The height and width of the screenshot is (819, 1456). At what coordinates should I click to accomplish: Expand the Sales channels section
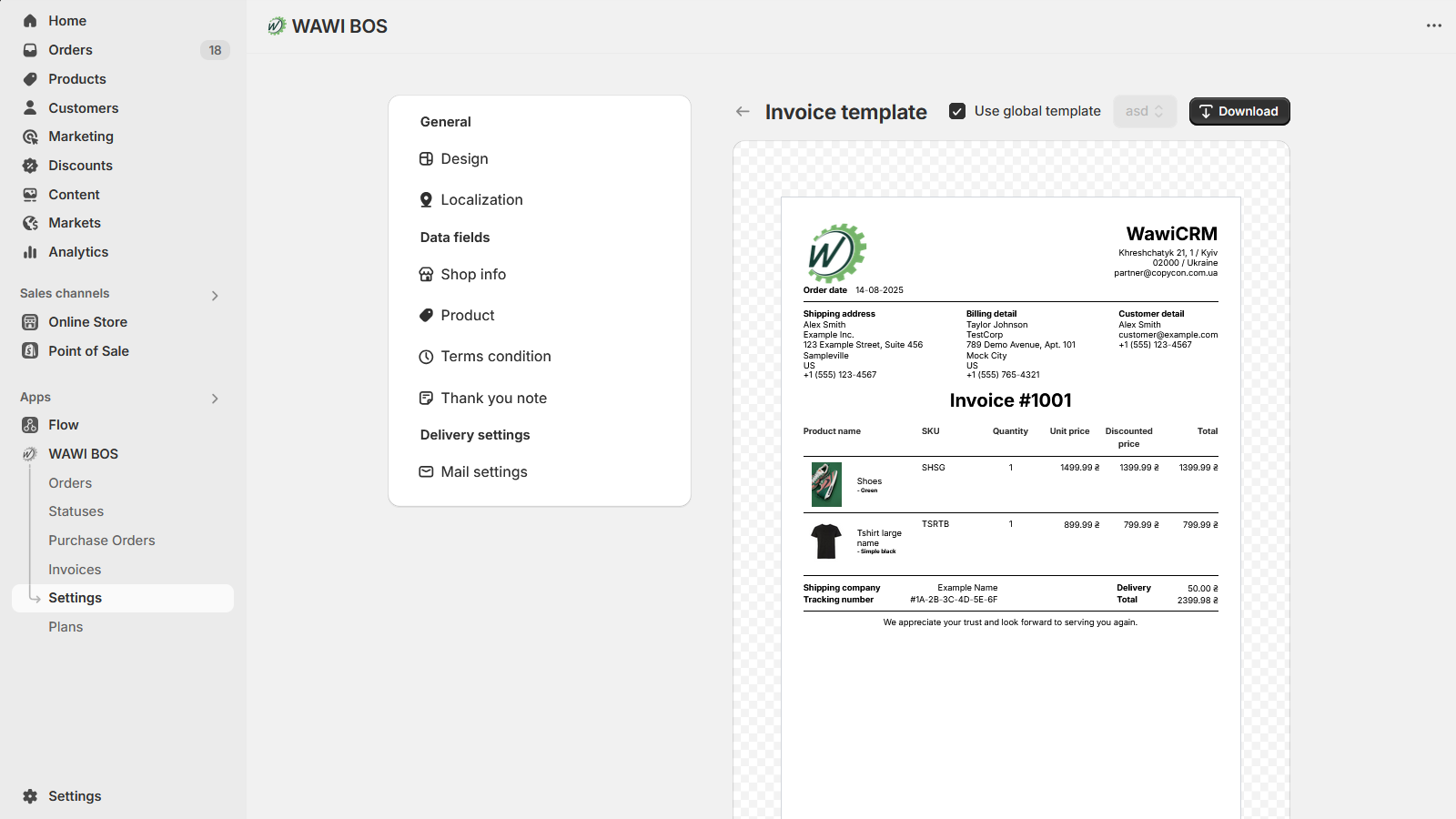(215, 295)
